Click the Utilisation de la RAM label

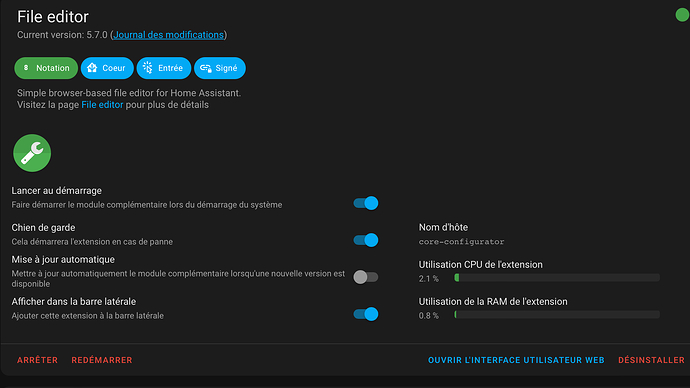(493, 302)
